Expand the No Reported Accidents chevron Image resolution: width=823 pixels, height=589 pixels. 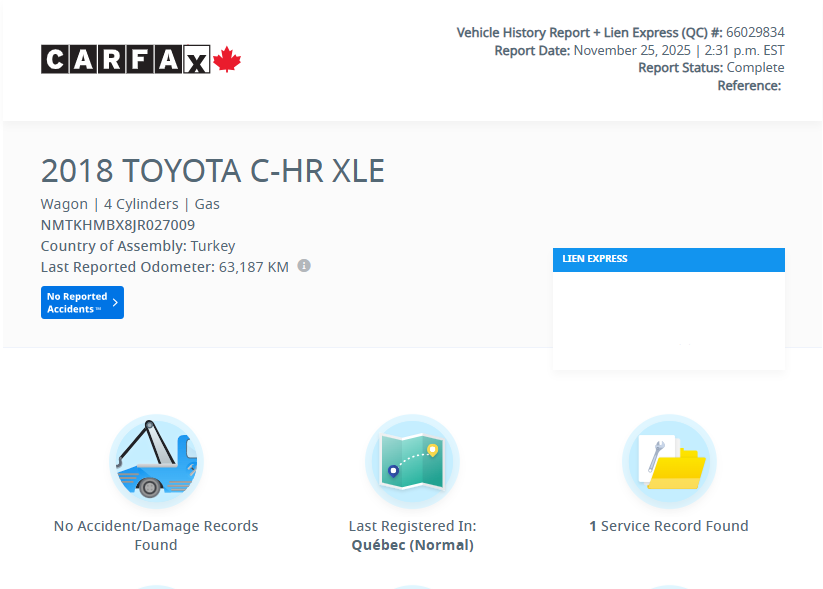click(x=113, y=302)
